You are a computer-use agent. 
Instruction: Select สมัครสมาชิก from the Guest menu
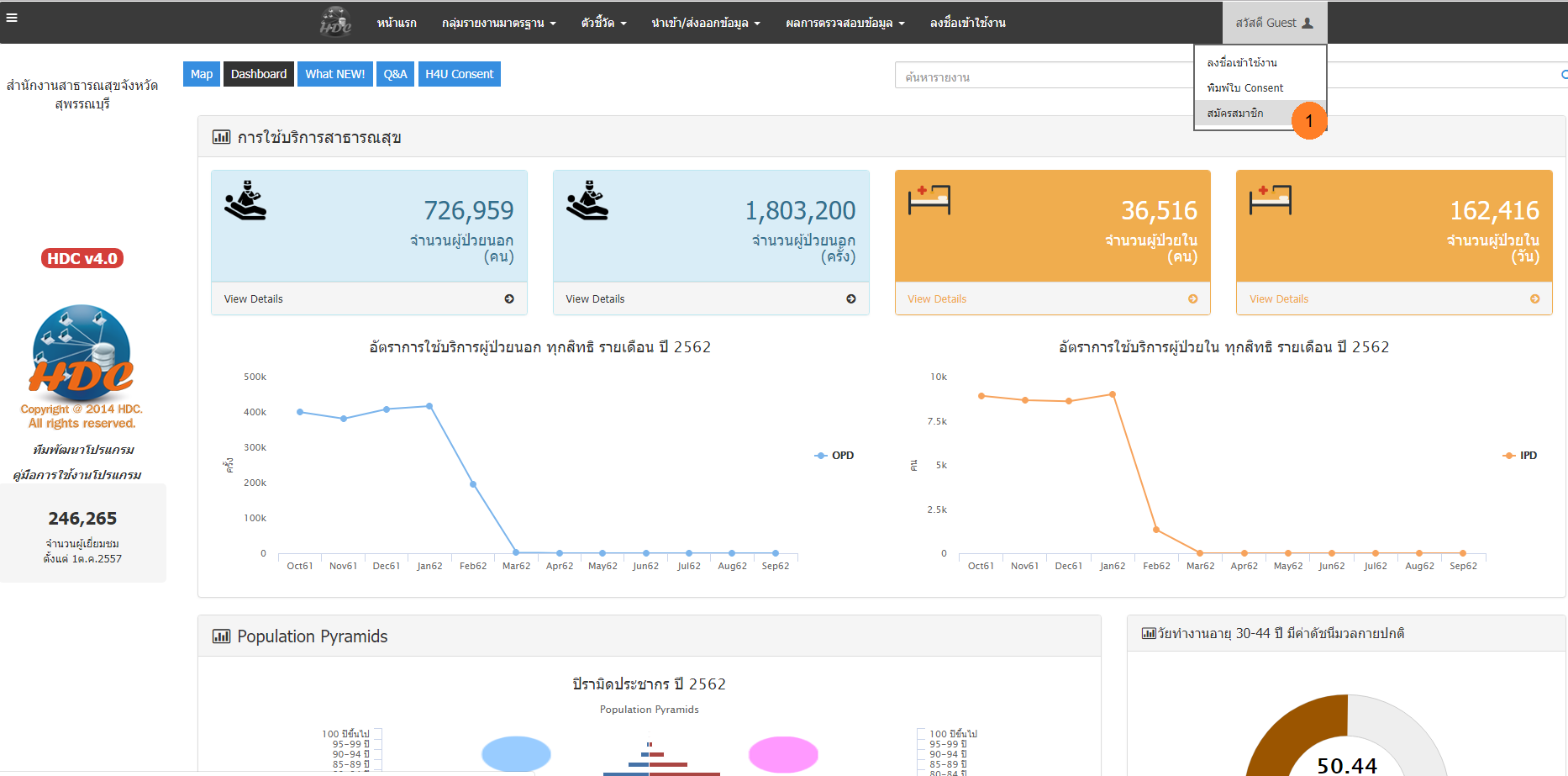[1235, 113]
